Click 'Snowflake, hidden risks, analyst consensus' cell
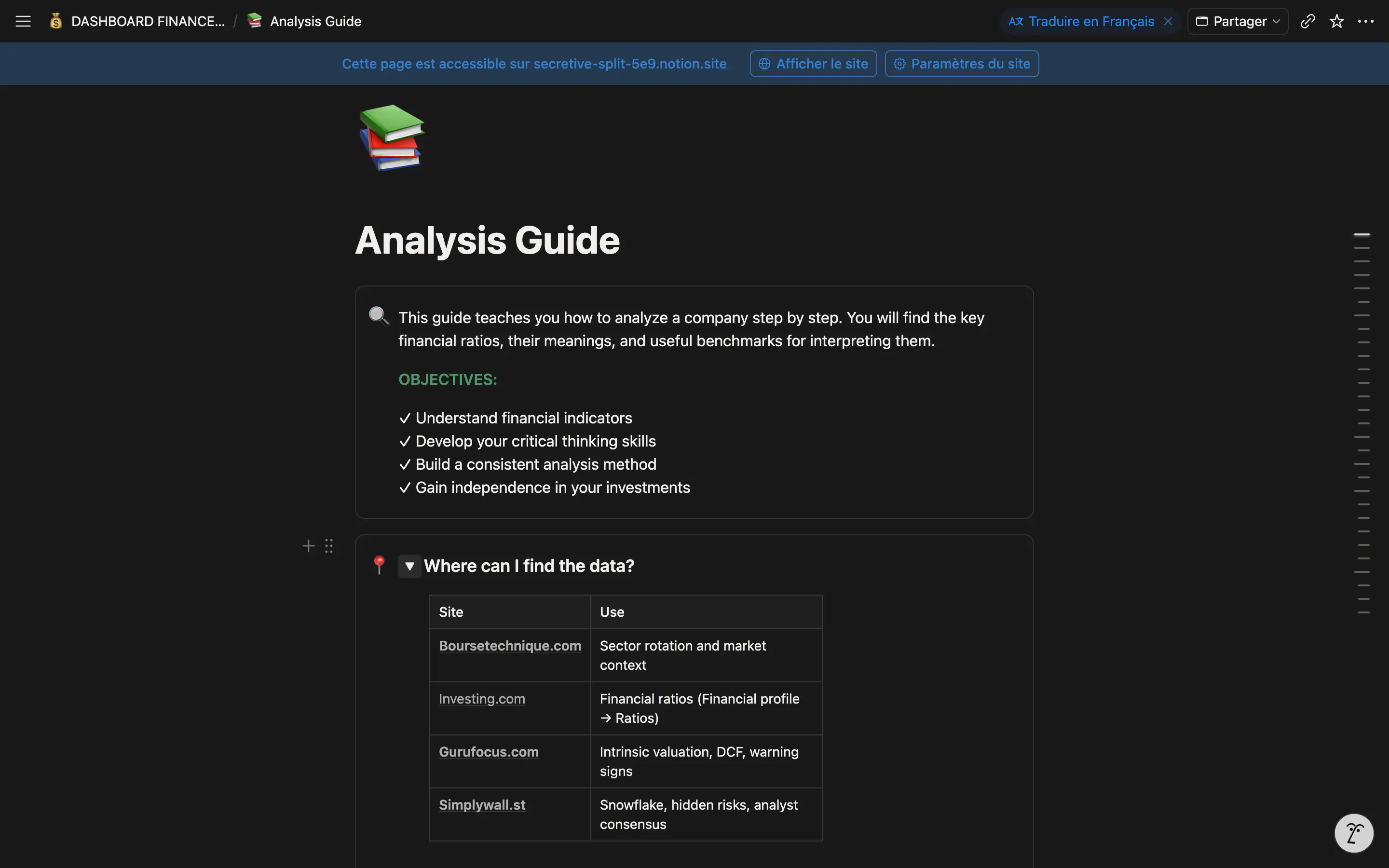This screenshot has height=868, width=1389. (x=707, y=814)
